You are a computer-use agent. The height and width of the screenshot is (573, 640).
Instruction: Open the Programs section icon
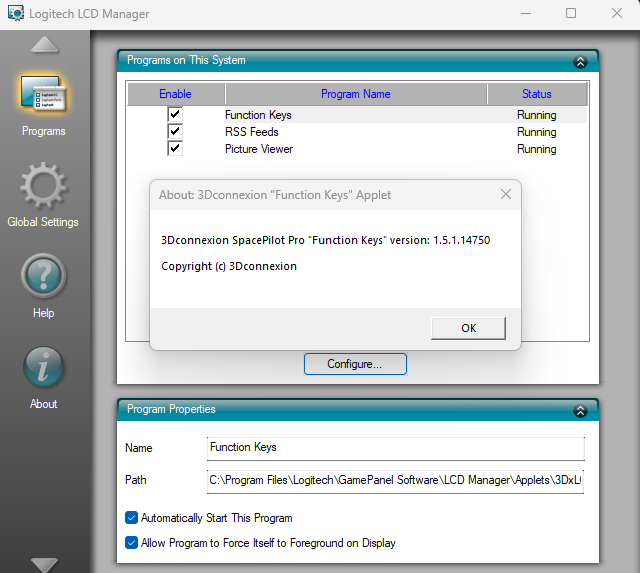pyautogui.click(x=43, y=93)
